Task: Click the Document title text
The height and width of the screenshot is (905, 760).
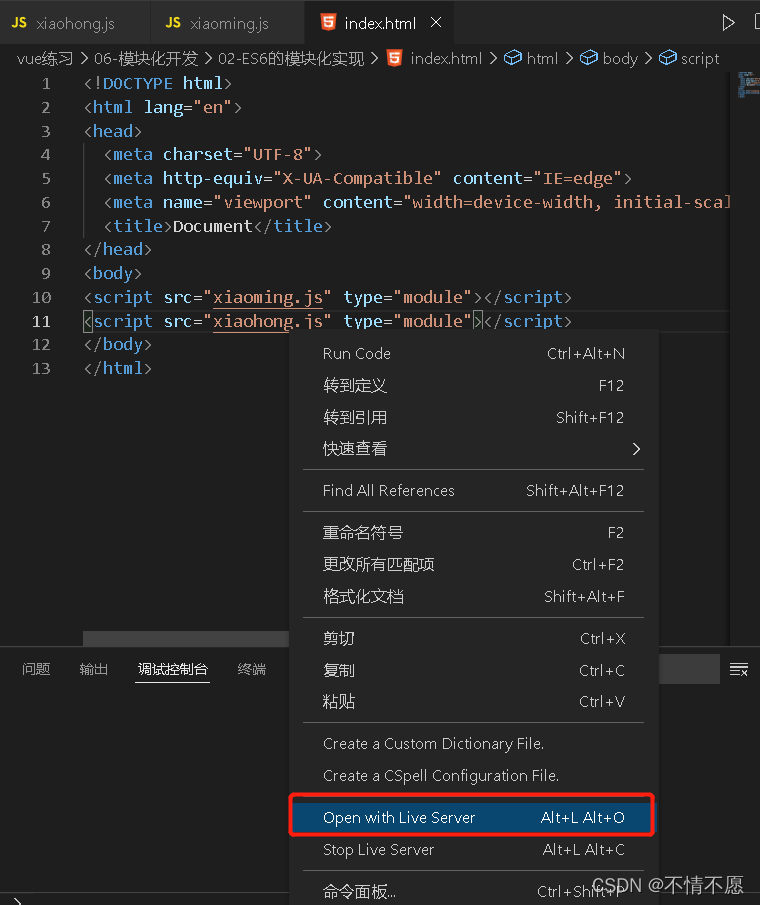Action: [212, 226]
